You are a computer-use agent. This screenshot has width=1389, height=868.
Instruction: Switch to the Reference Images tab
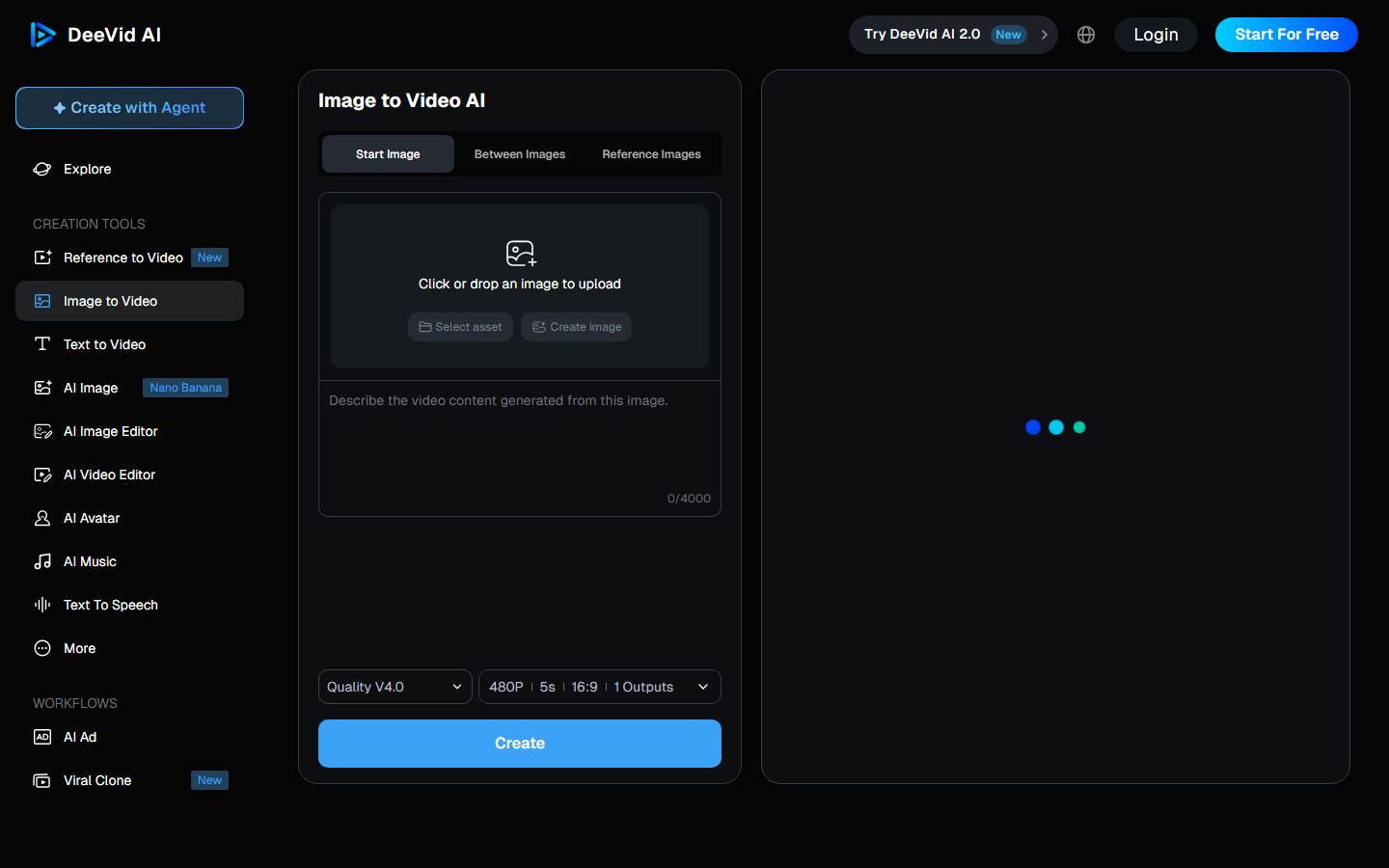[x=652, y=154]
